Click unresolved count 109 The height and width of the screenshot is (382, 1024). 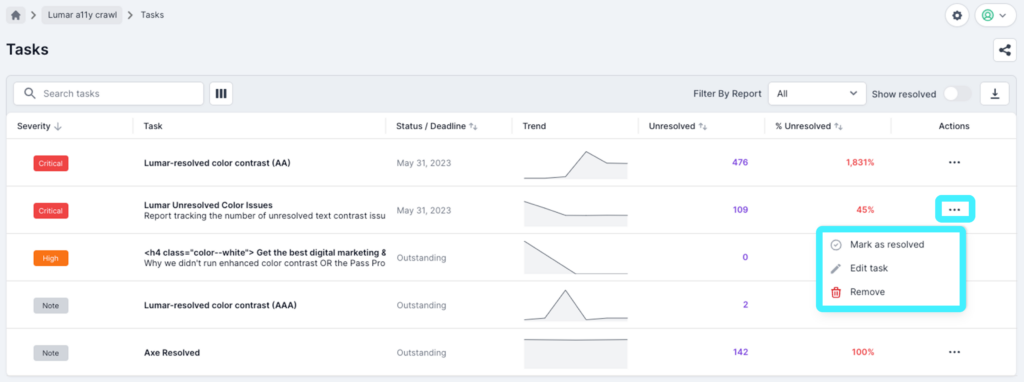[x=740, y=210]
